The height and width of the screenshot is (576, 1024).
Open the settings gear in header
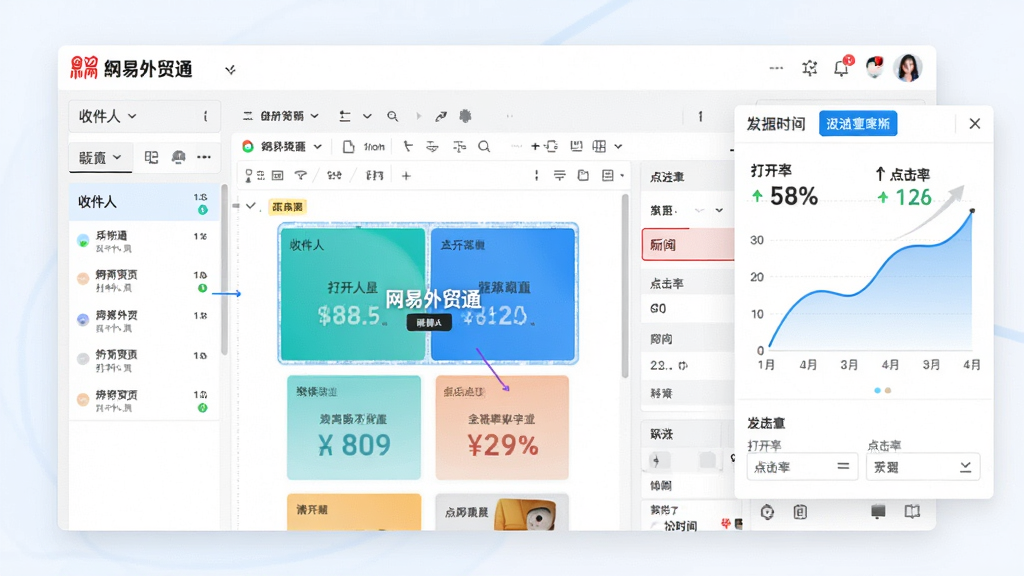(810, 68)
